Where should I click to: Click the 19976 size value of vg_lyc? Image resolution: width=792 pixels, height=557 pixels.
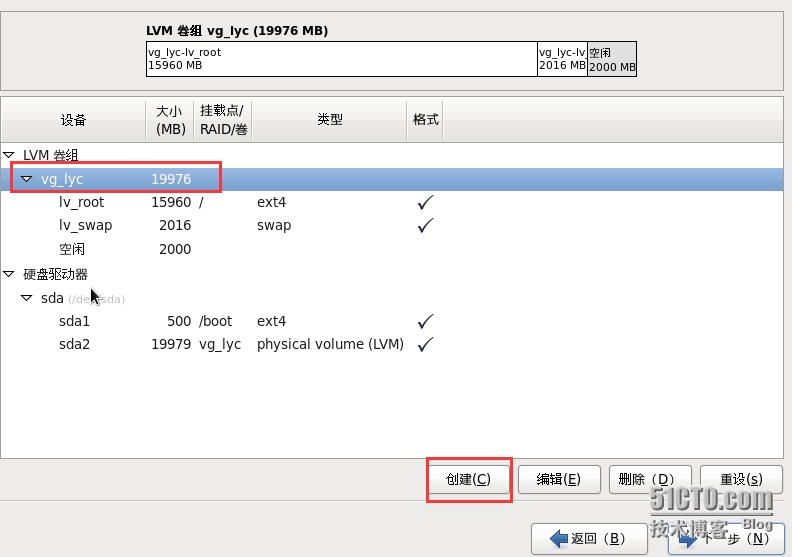click(171, 179)
